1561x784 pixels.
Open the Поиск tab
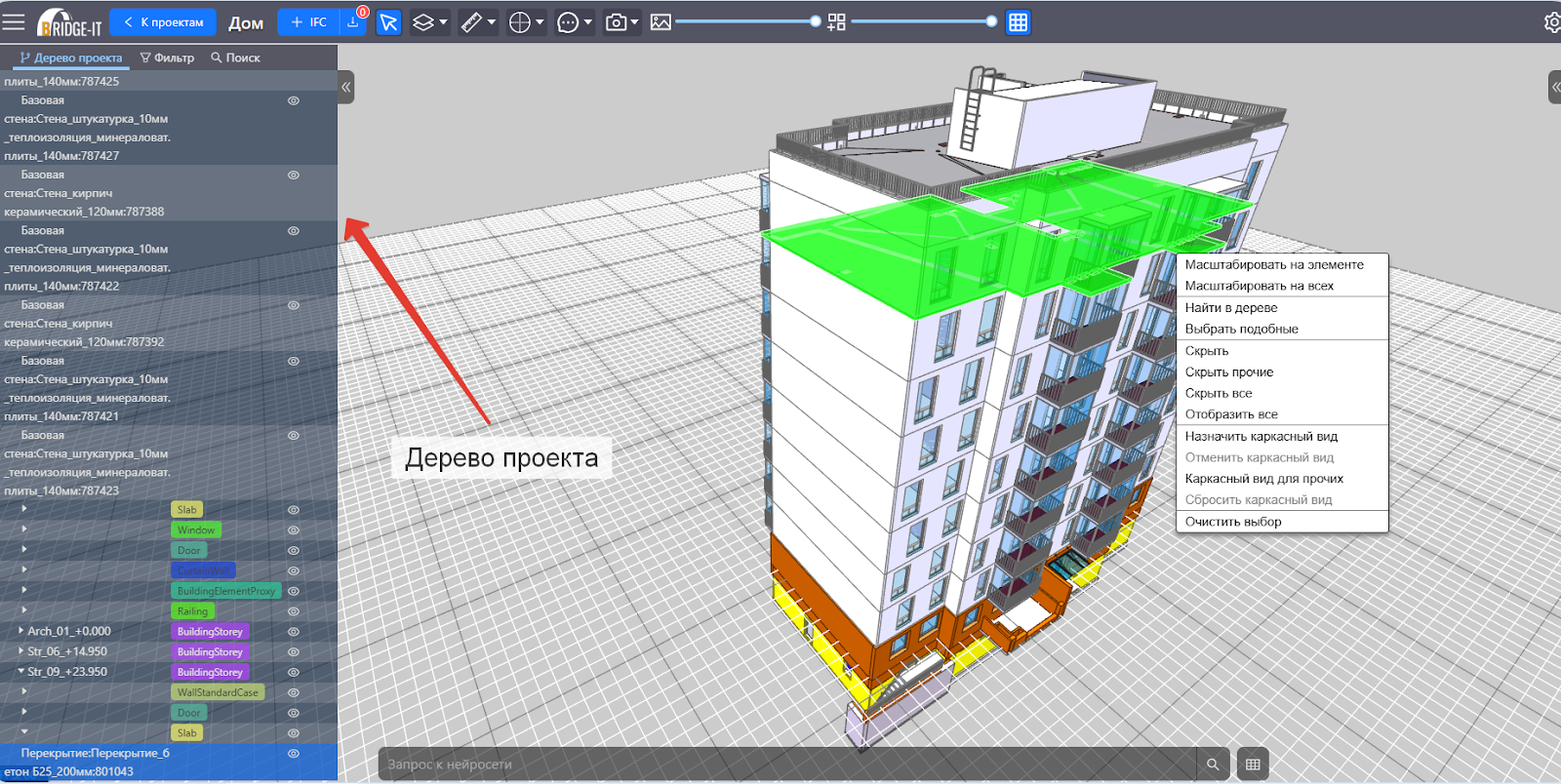pyautogui.click(x=236, y=58)
